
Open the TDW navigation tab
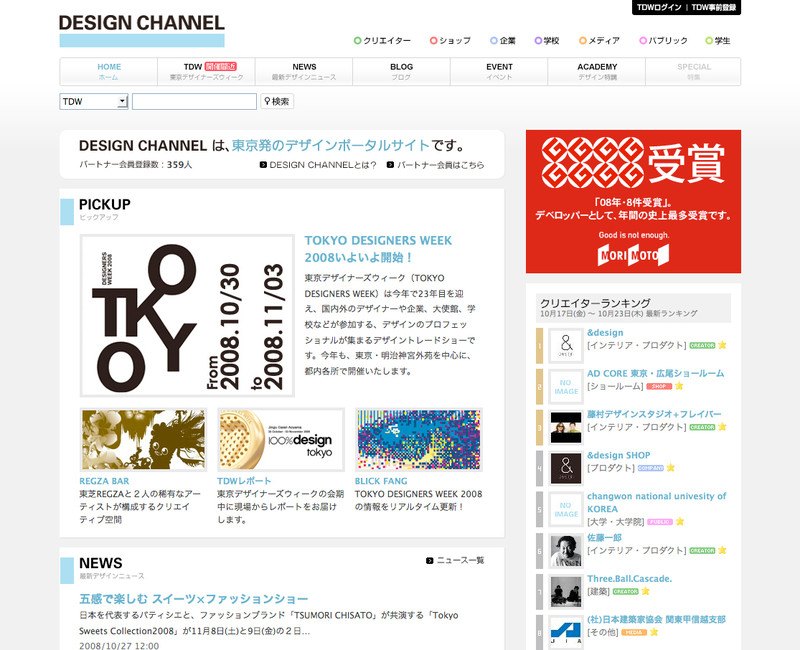click(207, 71)
